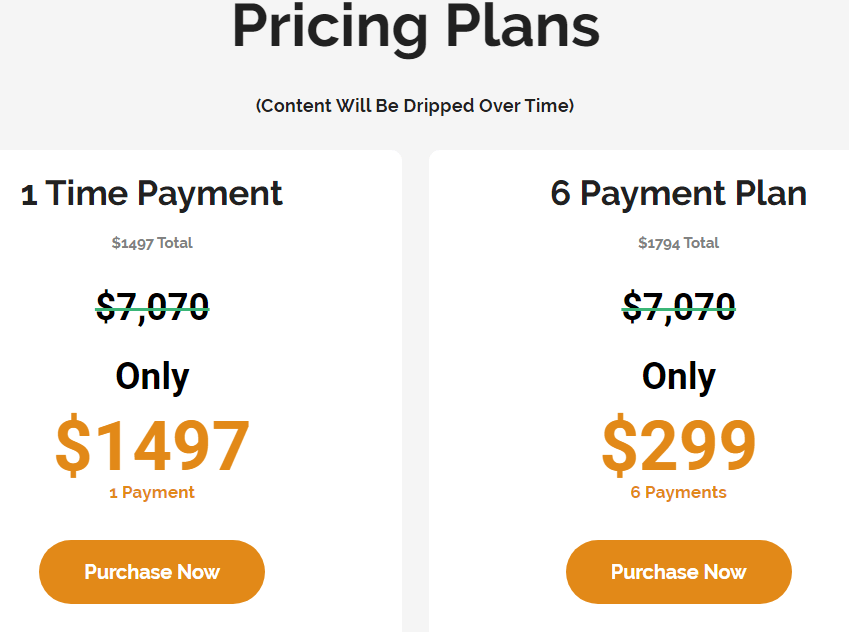This screenshot has height=632, width=849.
Task: Click the $1497 Total gray label
Action: [152, 243]
